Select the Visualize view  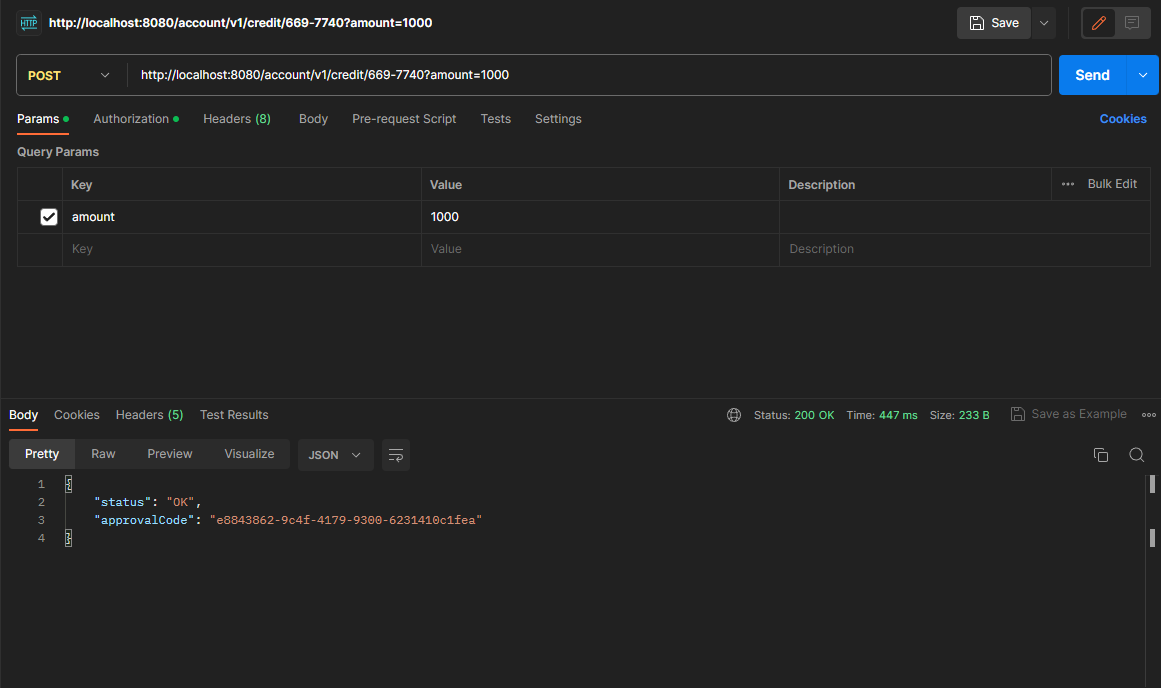click(250, 454)
